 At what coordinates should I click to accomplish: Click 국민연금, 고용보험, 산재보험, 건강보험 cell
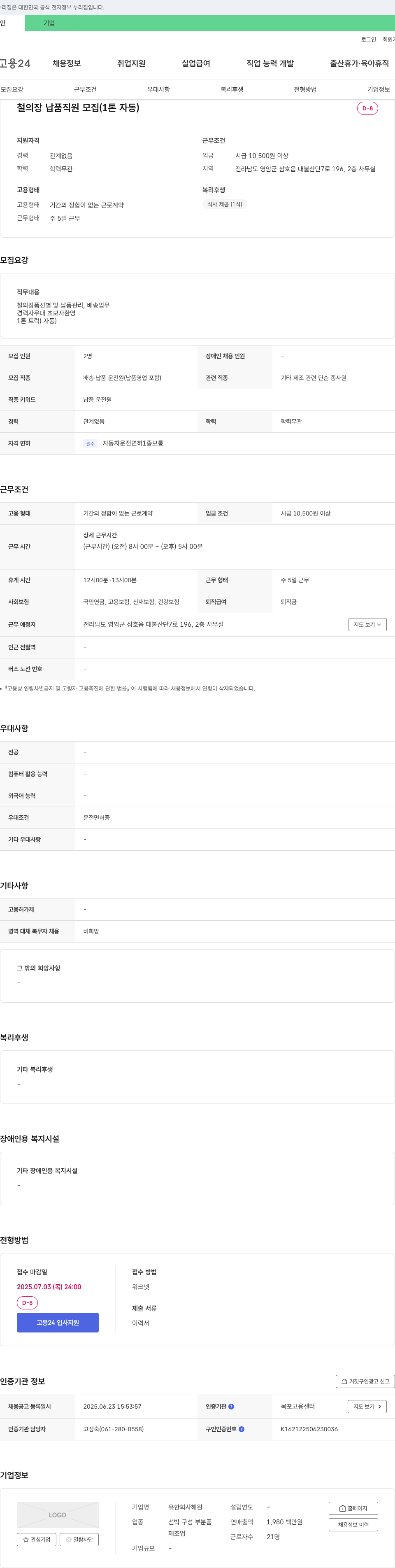pos(132,602)
